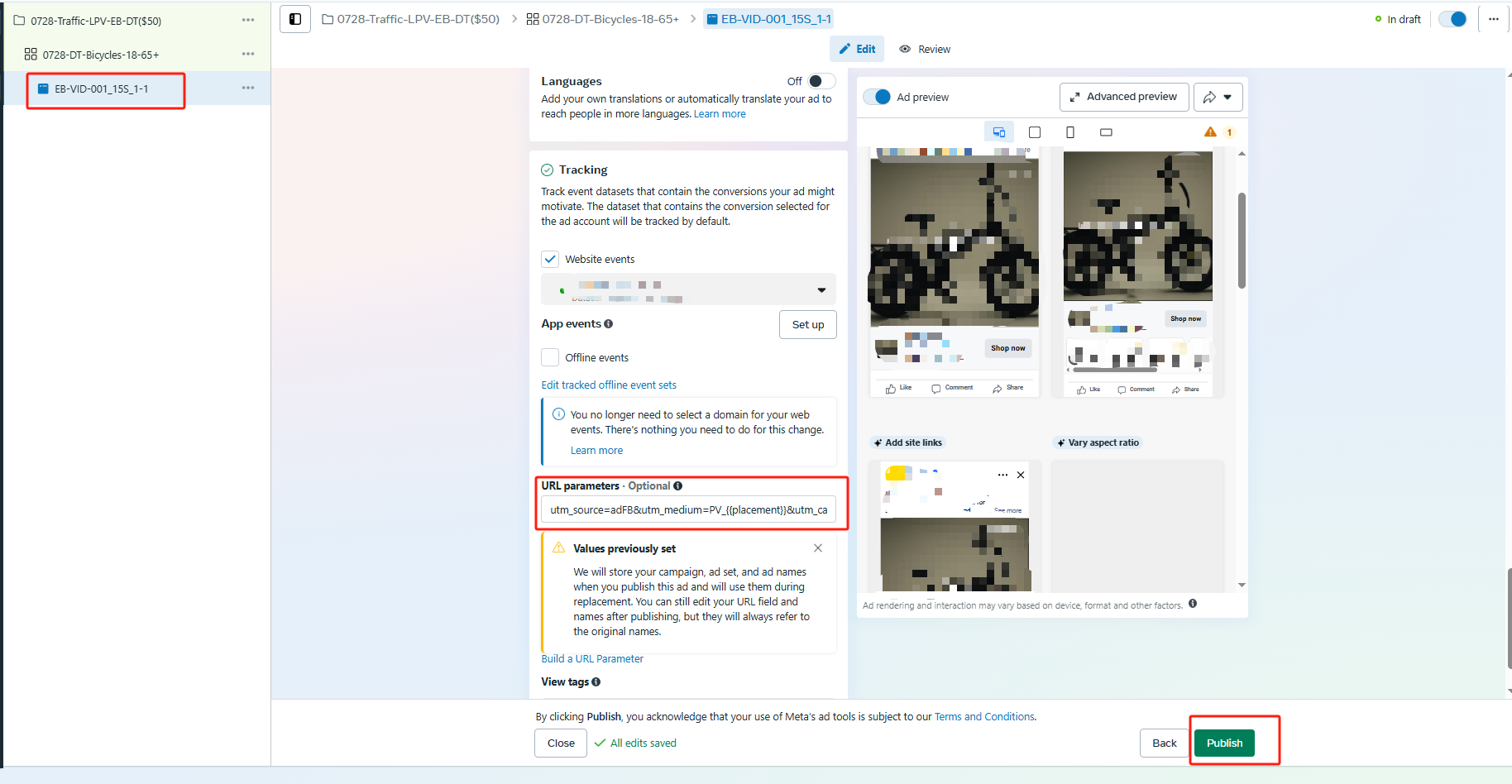Open the Build a URL Parameter link
The width and height of the screenshot is (1512, 784).
click(x=591, y=658)
